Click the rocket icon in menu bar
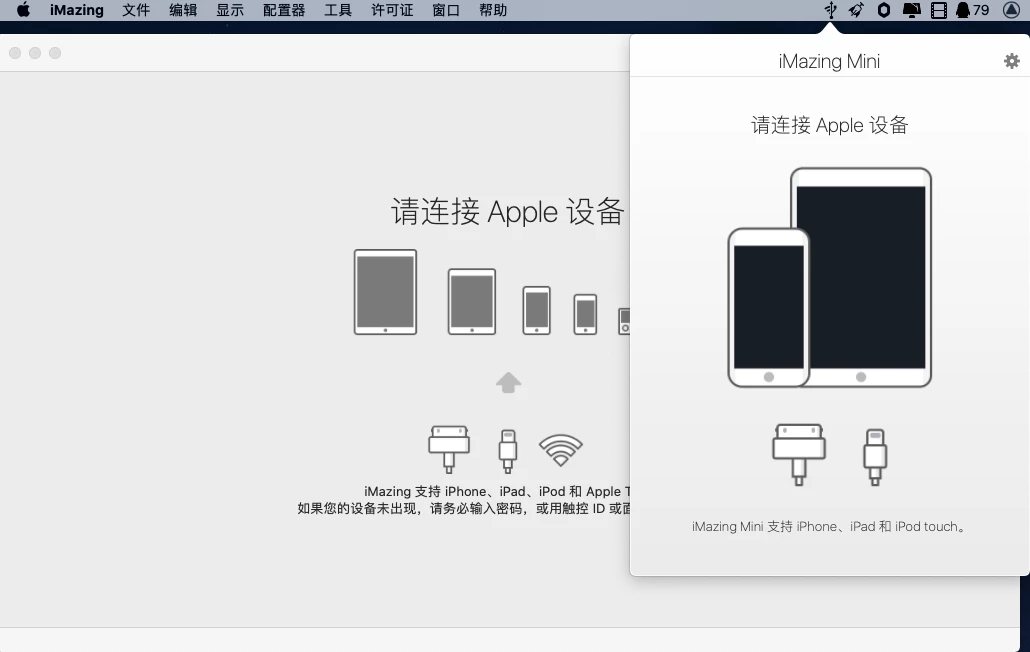 [856, 10]
